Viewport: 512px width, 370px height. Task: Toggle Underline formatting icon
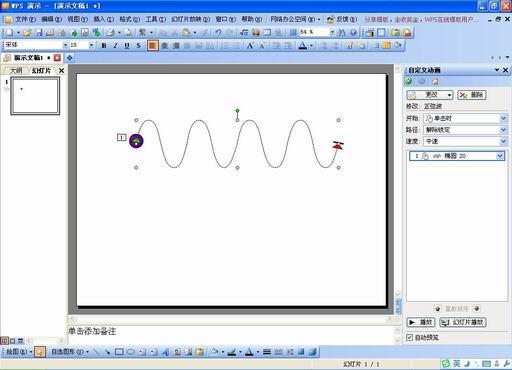127,46
